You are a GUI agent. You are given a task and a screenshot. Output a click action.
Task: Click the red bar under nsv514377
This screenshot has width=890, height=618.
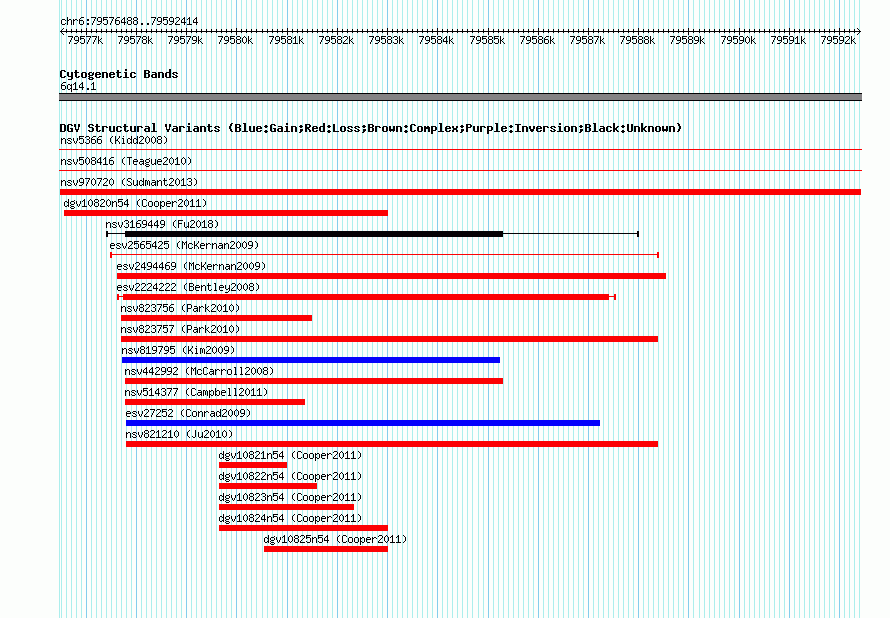coord(215,402)
